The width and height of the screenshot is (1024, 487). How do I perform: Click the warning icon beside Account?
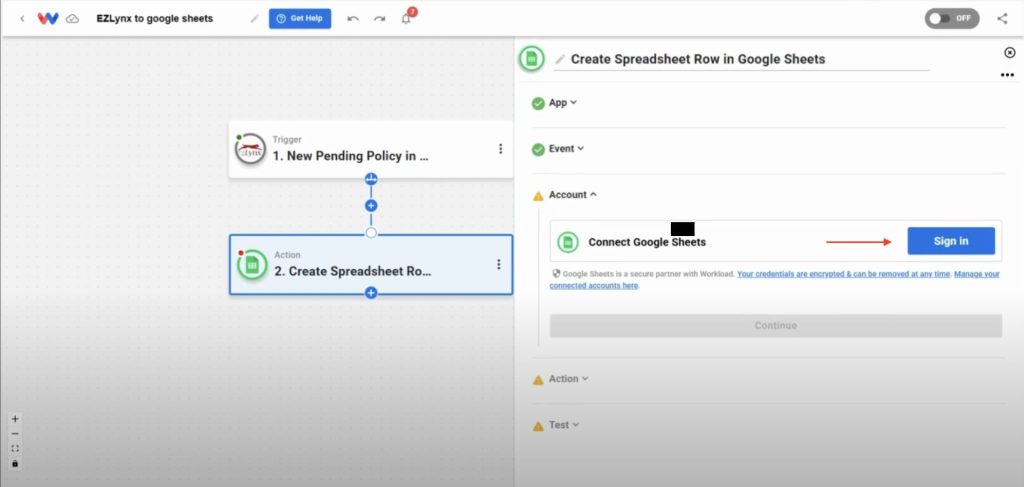[x=538, y=196]
